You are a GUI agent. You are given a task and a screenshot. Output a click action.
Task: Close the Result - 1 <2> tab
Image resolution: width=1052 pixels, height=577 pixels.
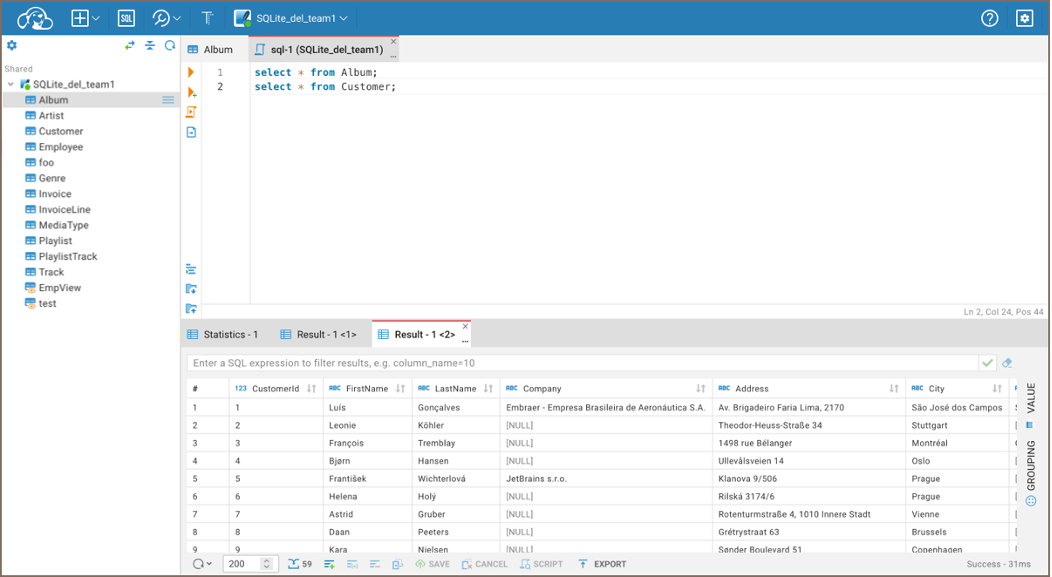tap(465, 327)
